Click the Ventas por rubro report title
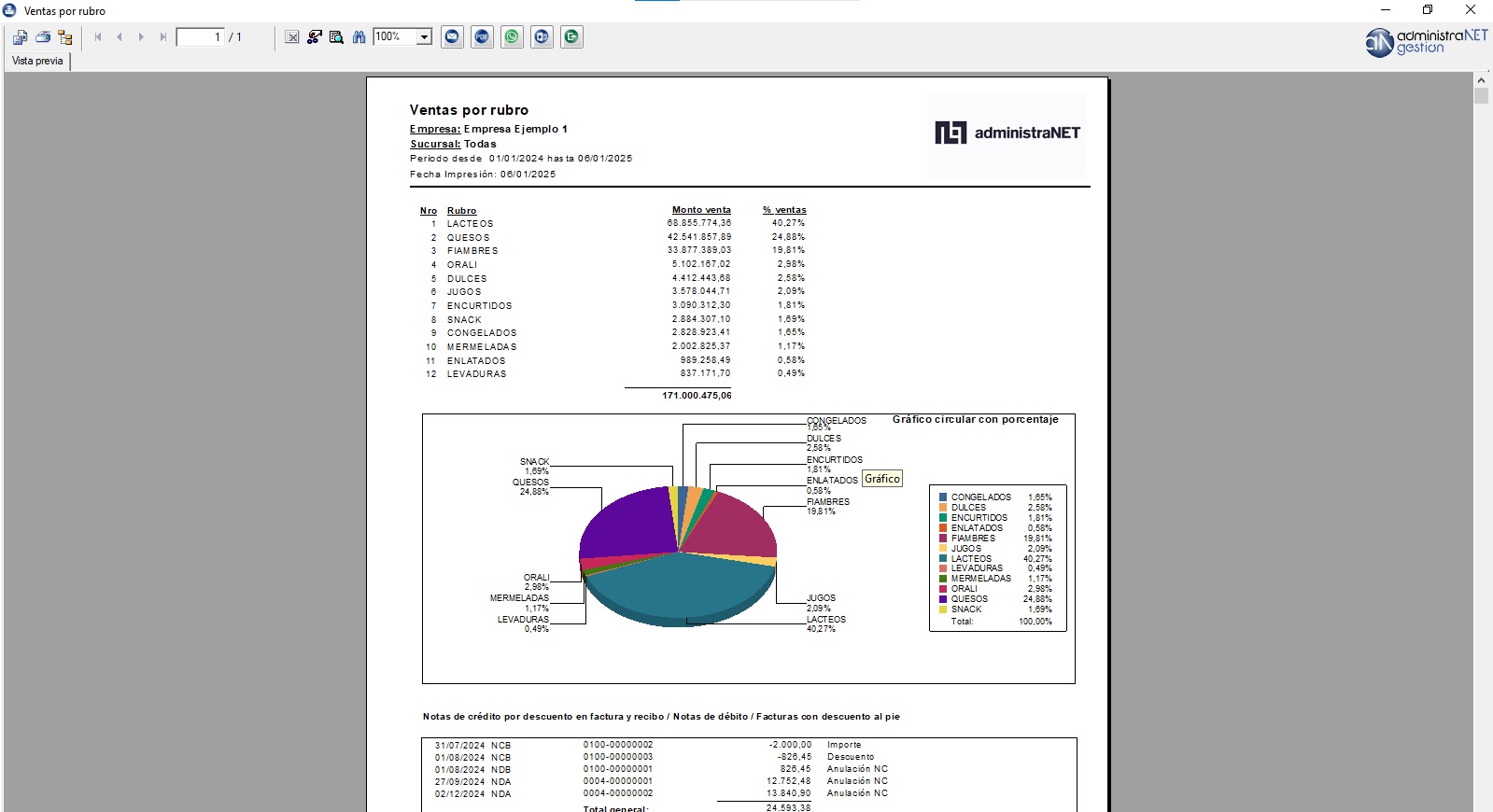The height and width of the screenshot is (812, 1493). (469, 110)
